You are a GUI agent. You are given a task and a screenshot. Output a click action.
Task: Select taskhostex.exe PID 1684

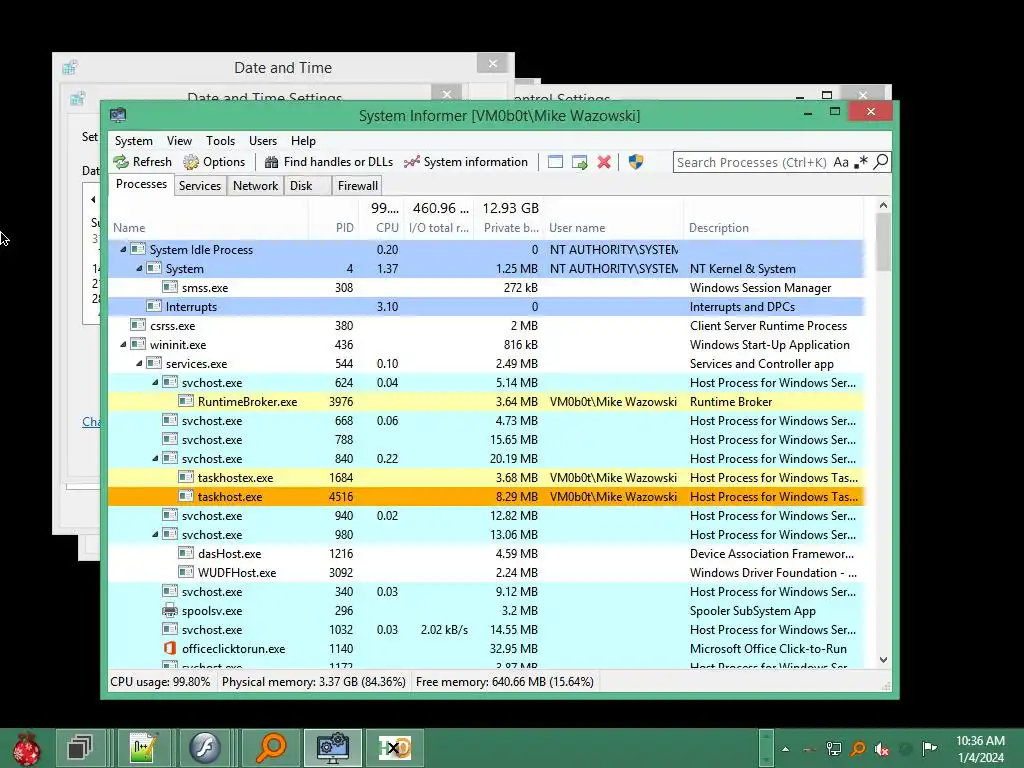(487, 477)
